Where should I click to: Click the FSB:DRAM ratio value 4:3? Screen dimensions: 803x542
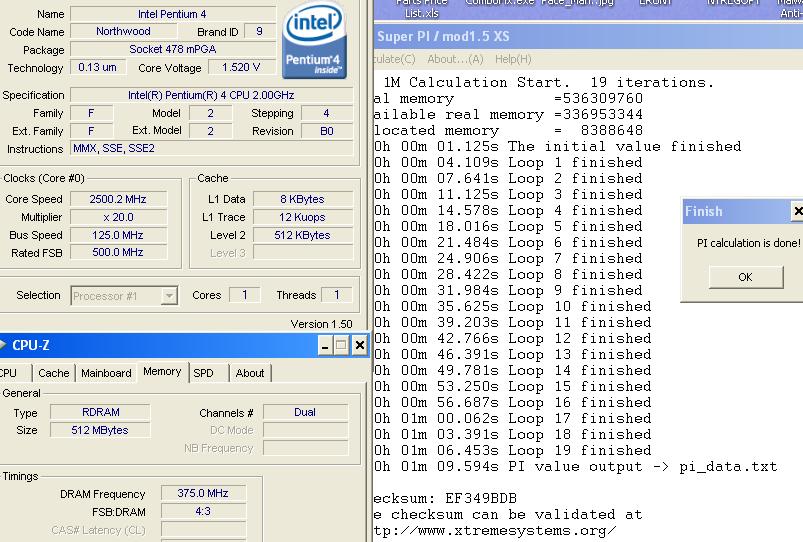click(x=203, y=511)
